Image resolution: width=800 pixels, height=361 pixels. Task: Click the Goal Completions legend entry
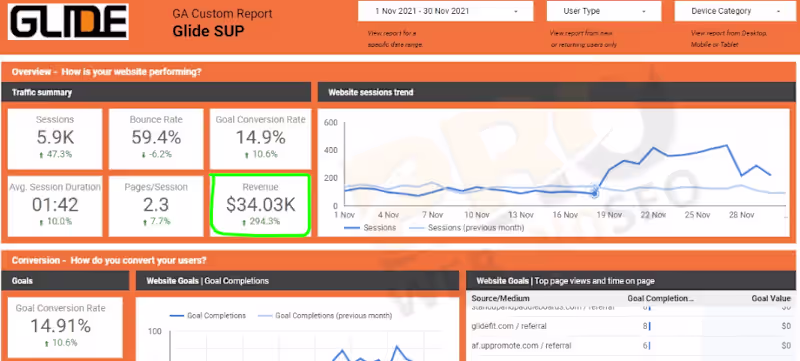tap(207, 316)
